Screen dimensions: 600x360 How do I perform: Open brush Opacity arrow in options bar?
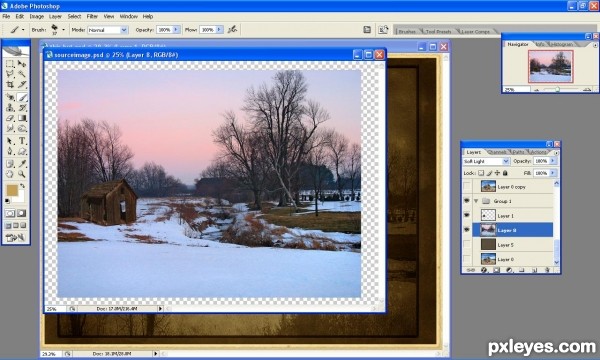[176, 29]
